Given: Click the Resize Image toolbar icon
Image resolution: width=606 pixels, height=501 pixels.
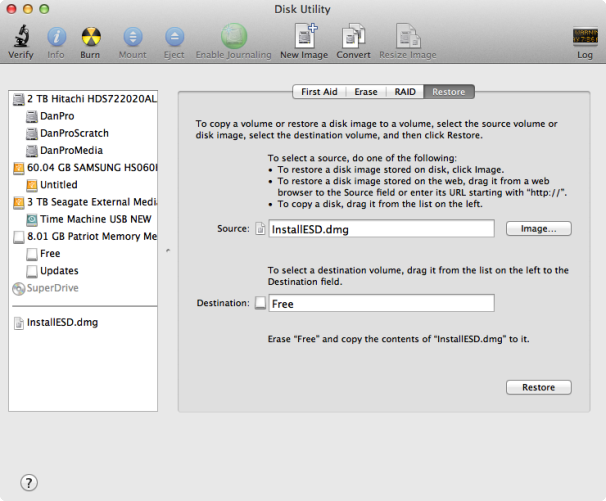Looking at the screenshot, I should pyautogui.click(x=408, y=36).
